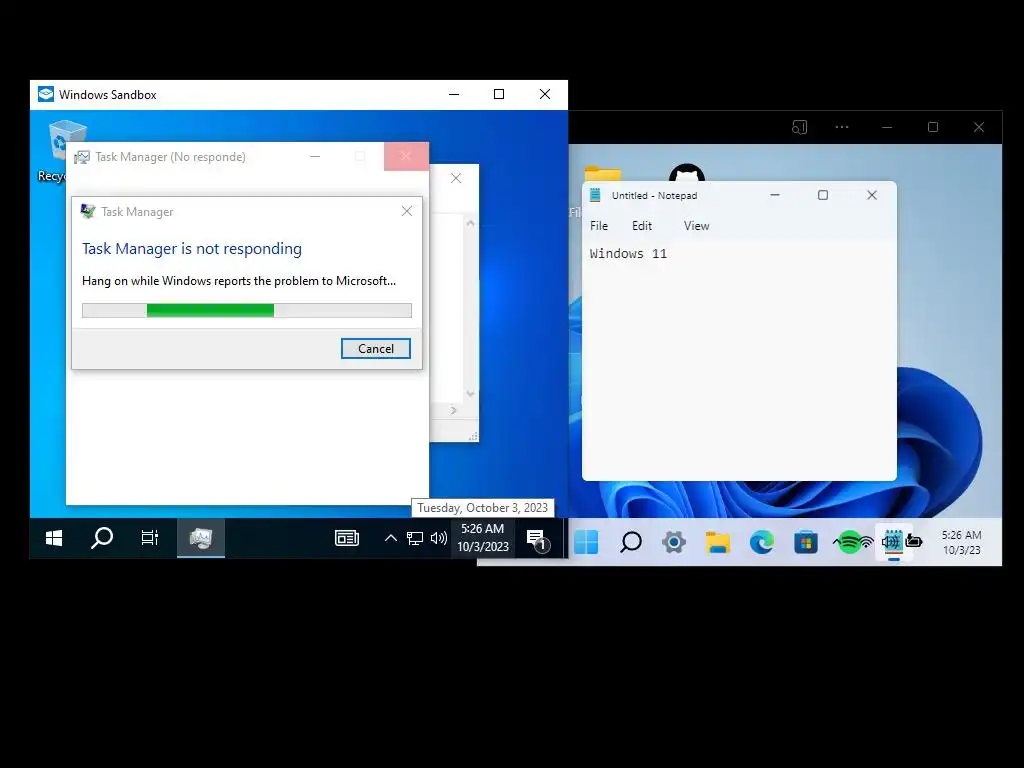Click the Windows 11 Wi-Fi tray icon

867,542
